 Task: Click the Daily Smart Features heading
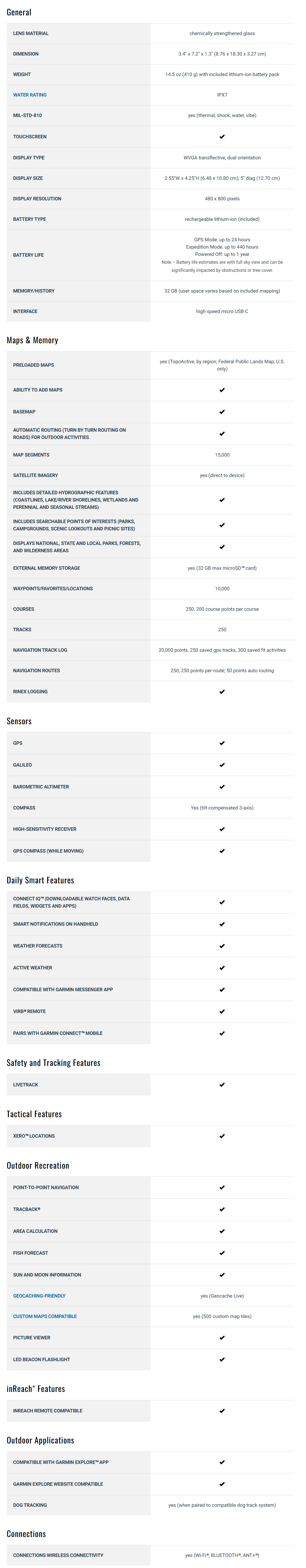click(x=40, y=880)
